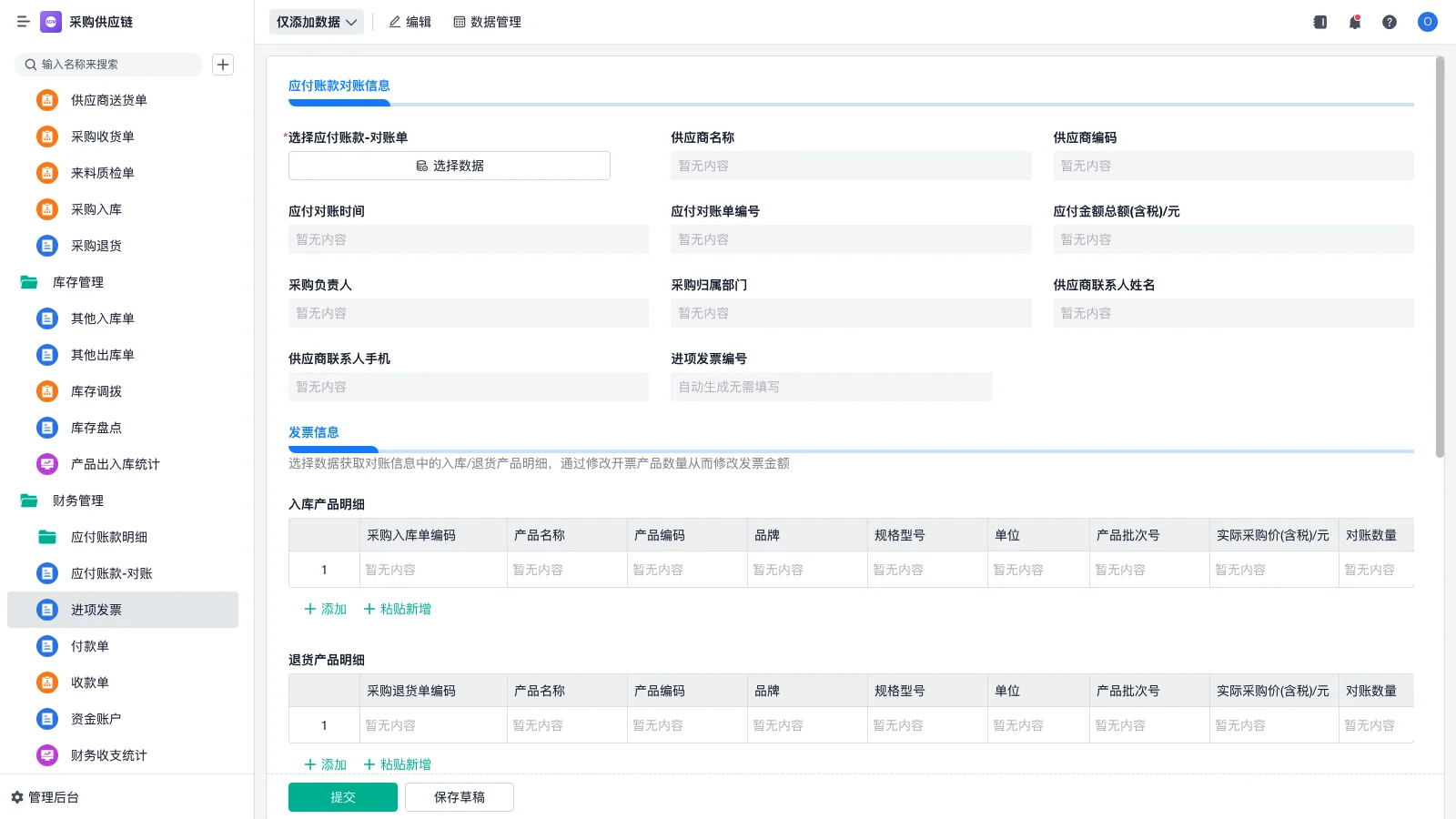Open the 仅添加数据 dropdown
The image size is (1456, 819).
(314, 21)
